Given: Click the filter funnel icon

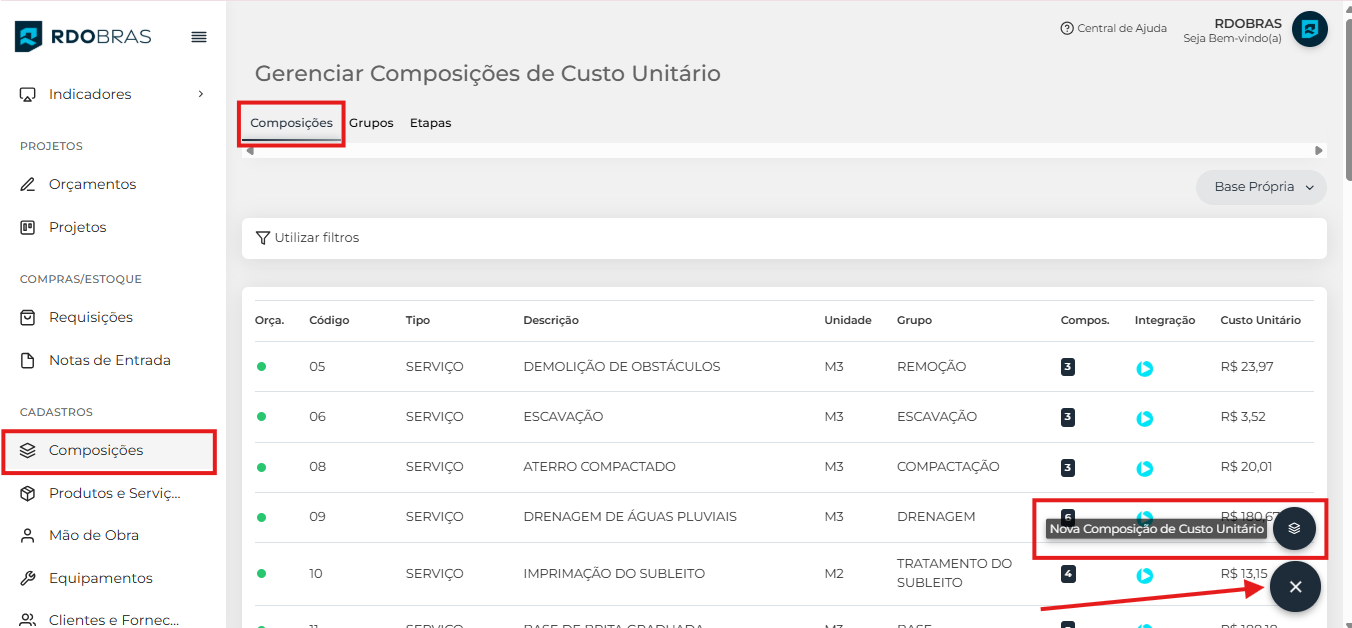Looking at the screenshot, I should click(263, 238).
